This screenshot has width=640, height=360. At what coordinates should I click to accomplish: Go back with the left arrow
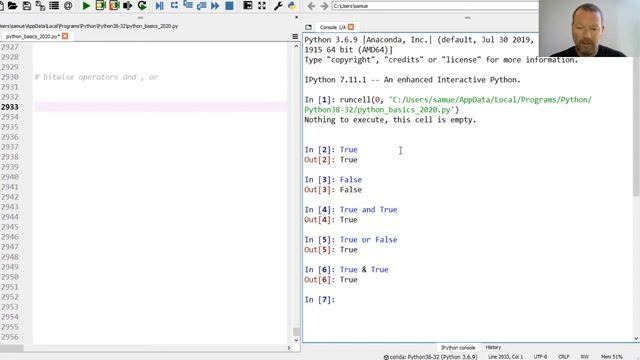coord(311,6)
